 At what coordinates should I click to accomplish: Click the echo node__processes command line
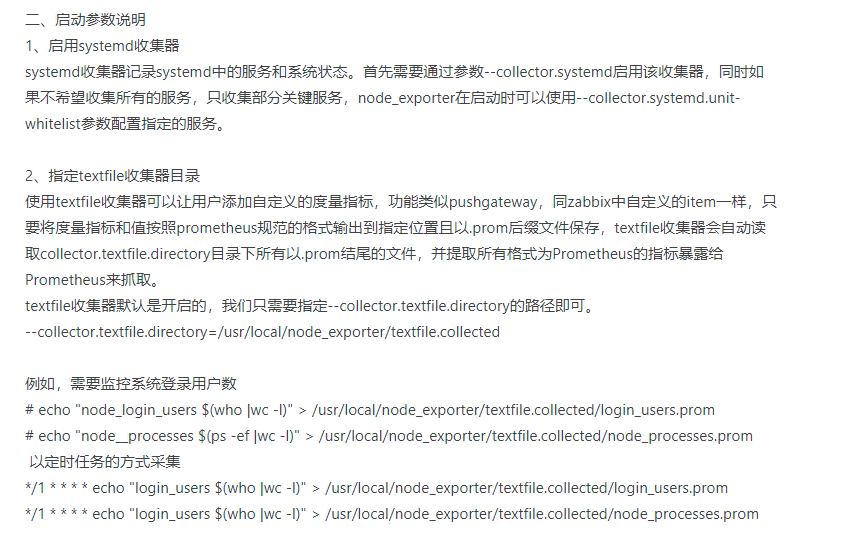point(389,436)
